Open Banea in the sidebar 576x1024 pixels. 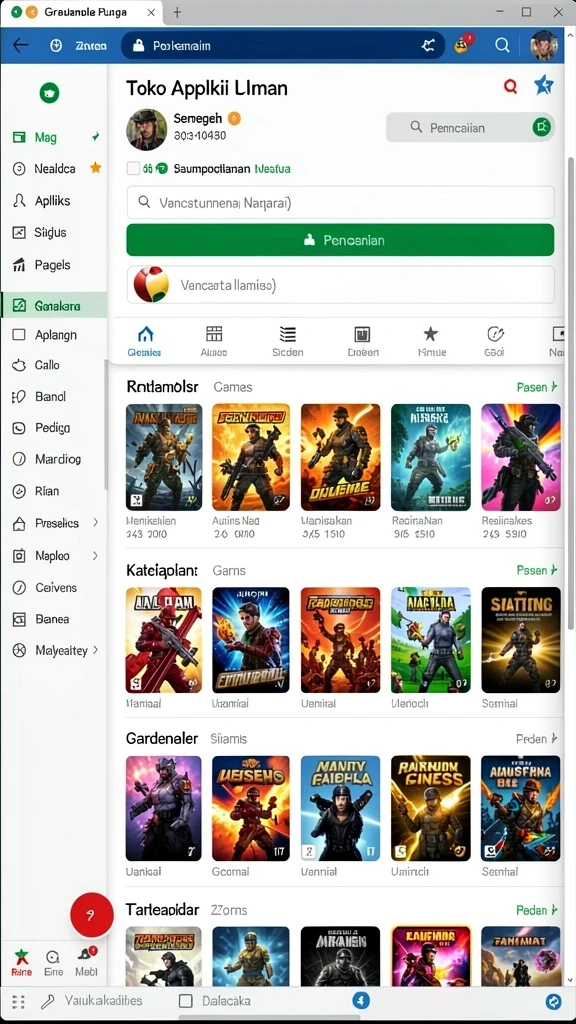pos(54,619)
